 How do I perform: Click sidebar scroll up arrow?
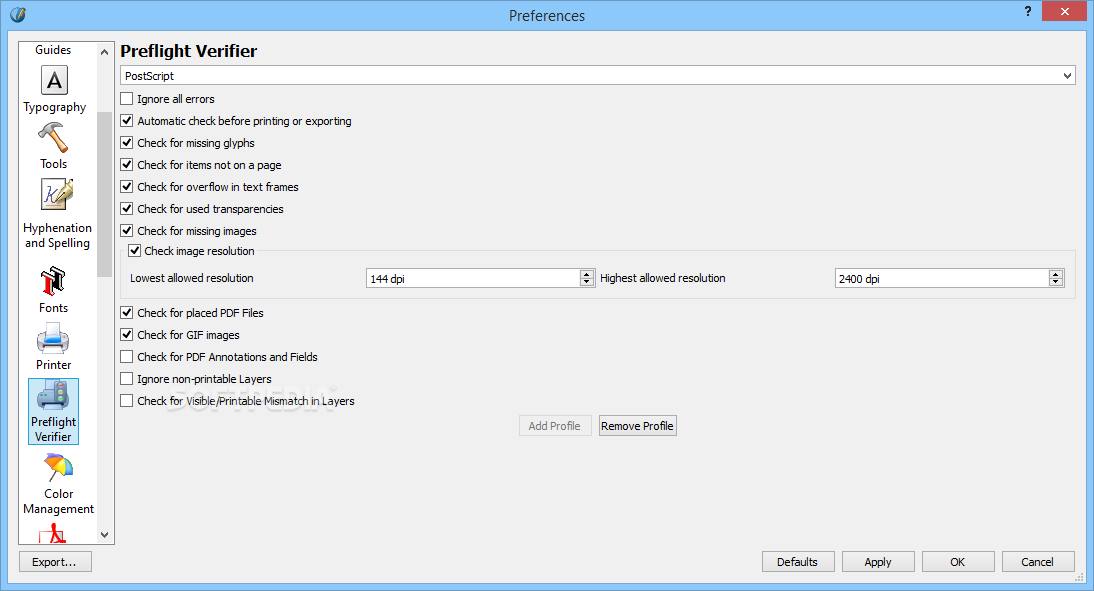pyautogui.click(x=105, y=52)
